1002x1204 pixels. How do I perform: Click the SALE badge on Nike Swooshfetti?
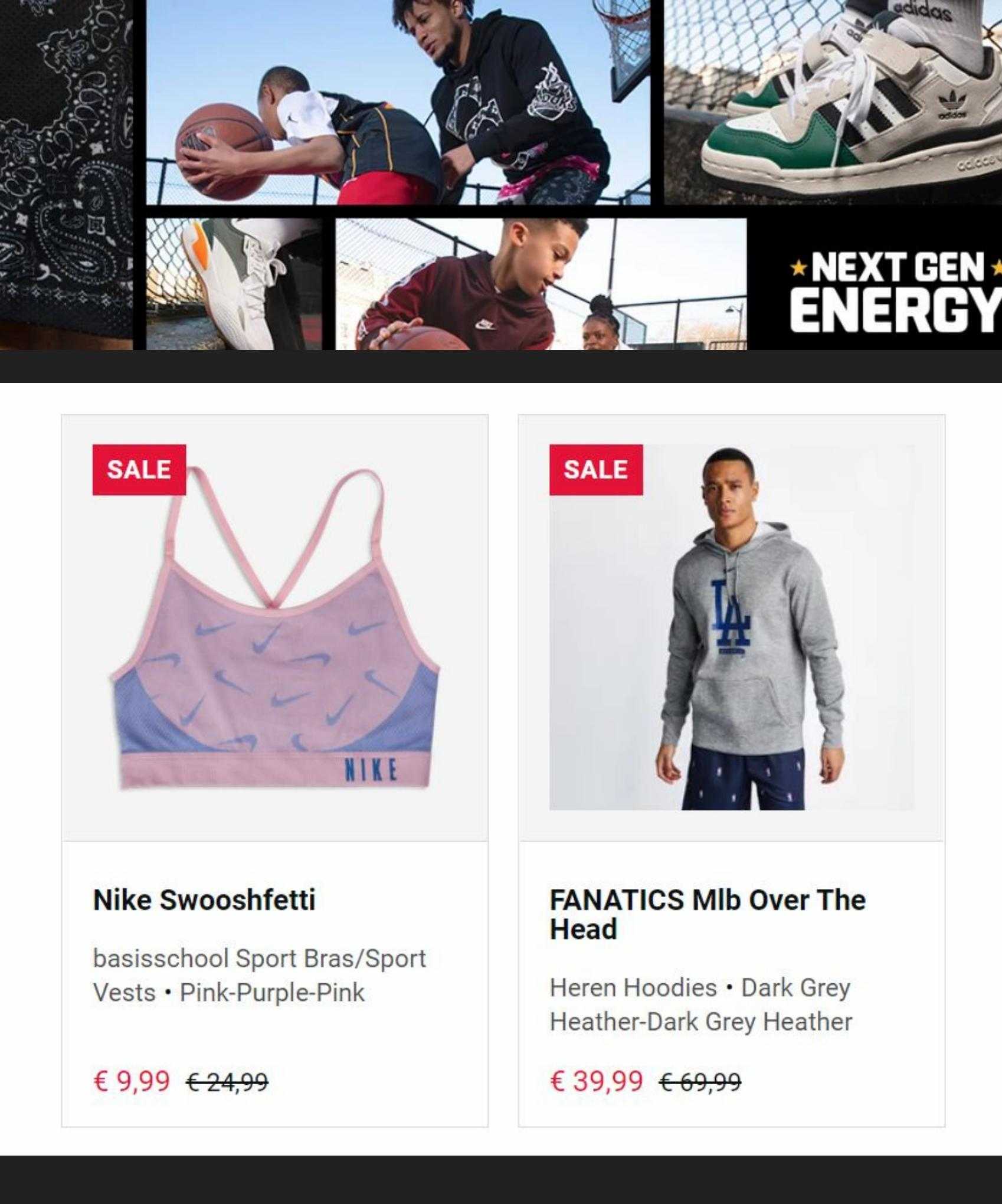pos(139,470)
